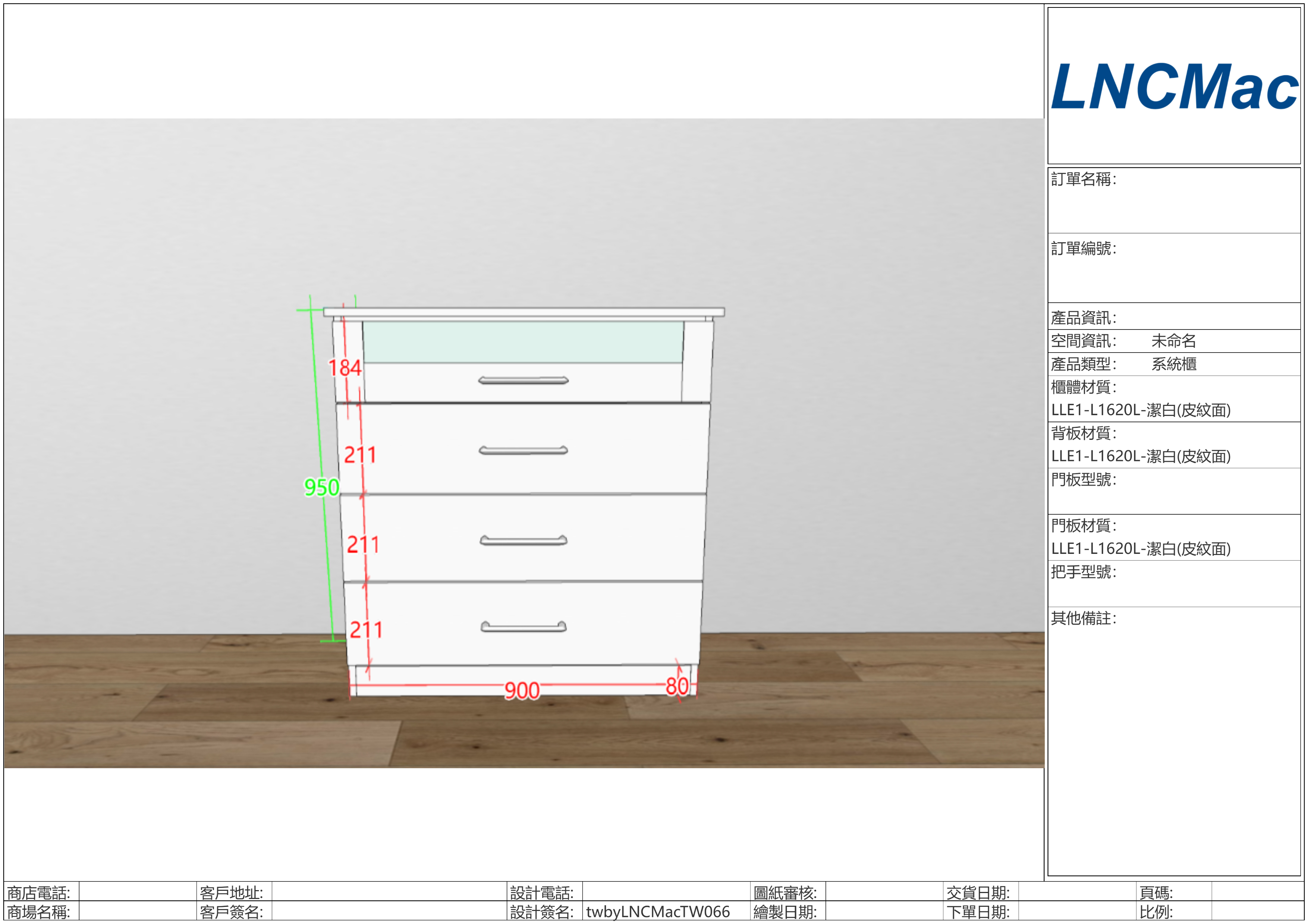The width and height of the screenshot is (1308, 924).
Task: Select the 211 dimension on second drawer
Action: pyautogui.click(x=360, y=455)
